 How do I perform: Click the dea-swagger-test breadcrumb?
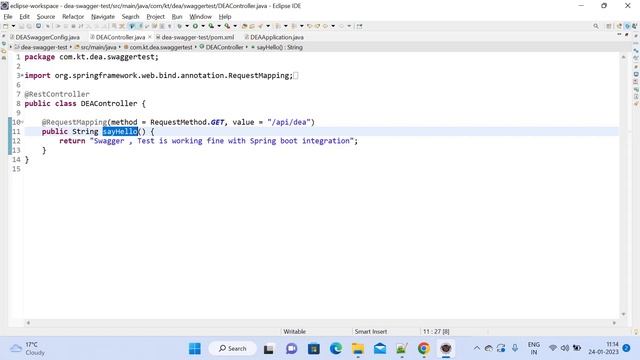(x=41, y=47)
